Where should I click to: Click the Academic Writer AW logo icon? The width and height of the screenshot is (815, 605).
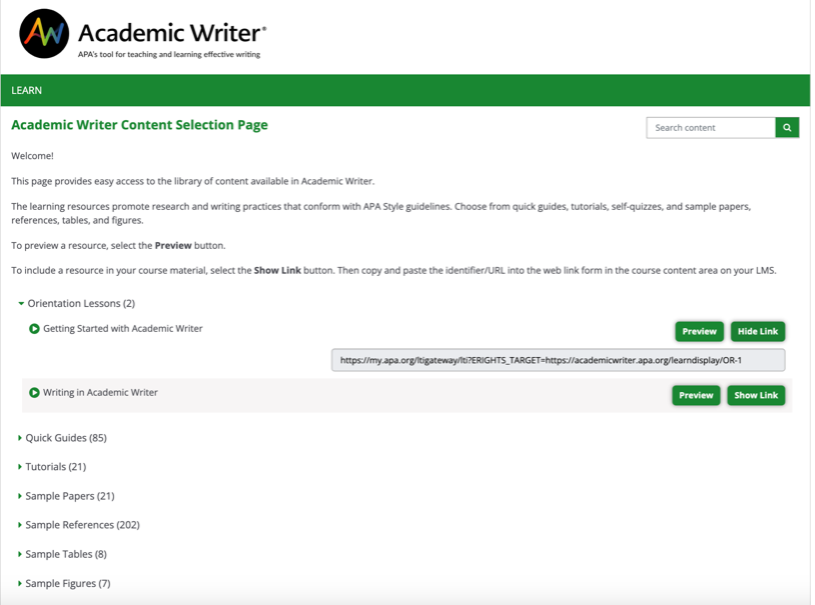click(x=44, y=34)
